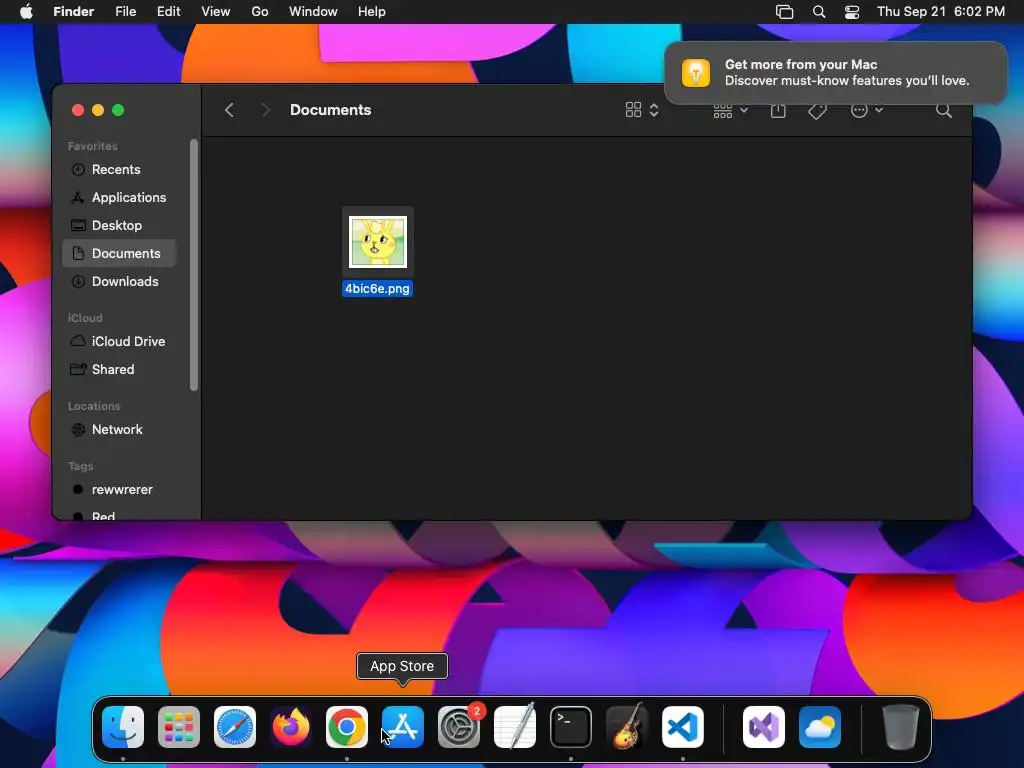Open TextEdit from the Dock

pyautogui.click(x=515, y=727)
